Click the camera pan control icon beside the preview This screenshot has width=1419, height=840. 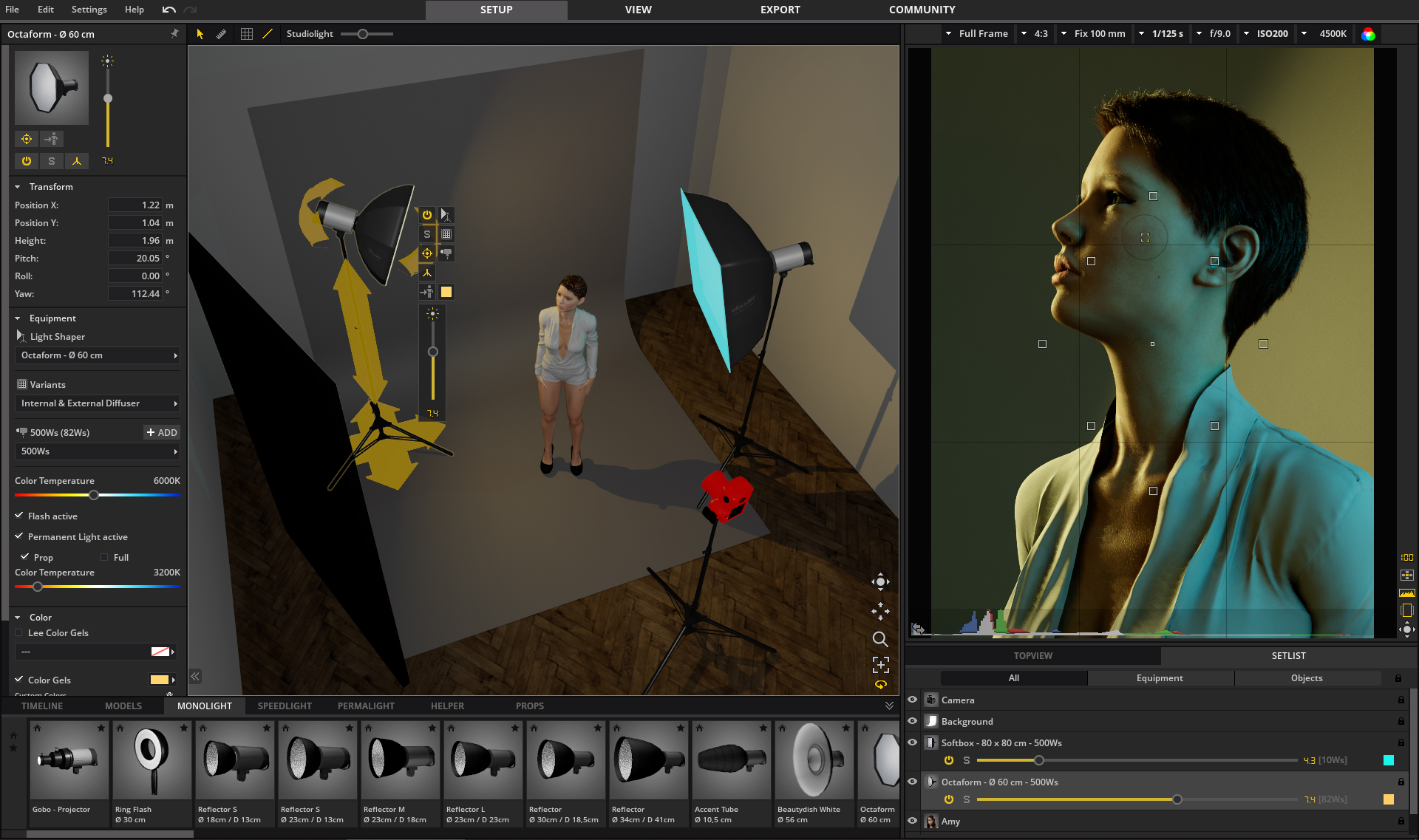(1407, 629)
